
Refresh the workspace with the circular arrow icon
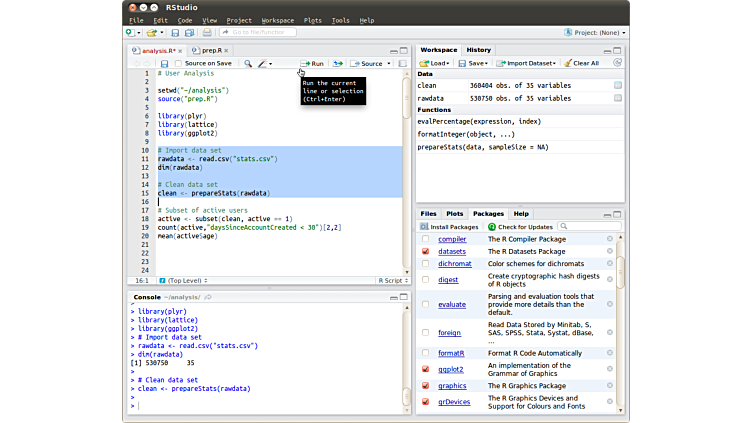coord(617,63)
